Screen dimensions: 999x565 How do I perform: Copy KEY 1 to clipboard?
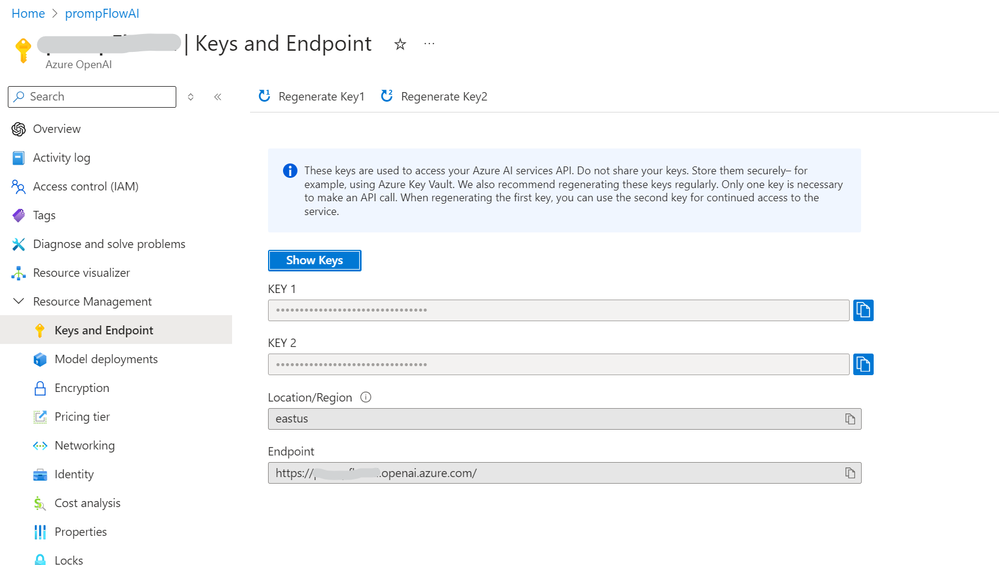click(863, 310)
